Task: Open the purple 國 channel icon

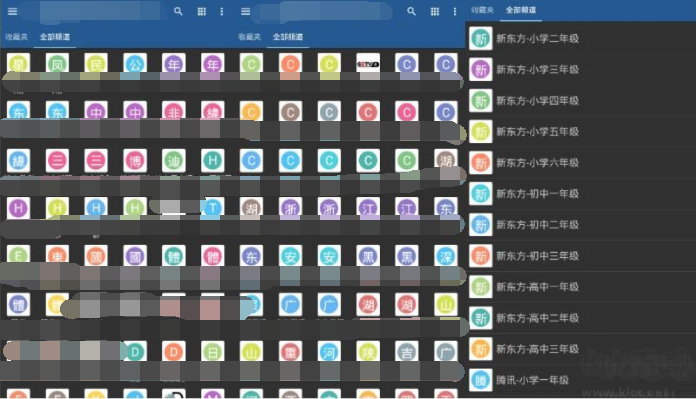Action: coord(135,256)
